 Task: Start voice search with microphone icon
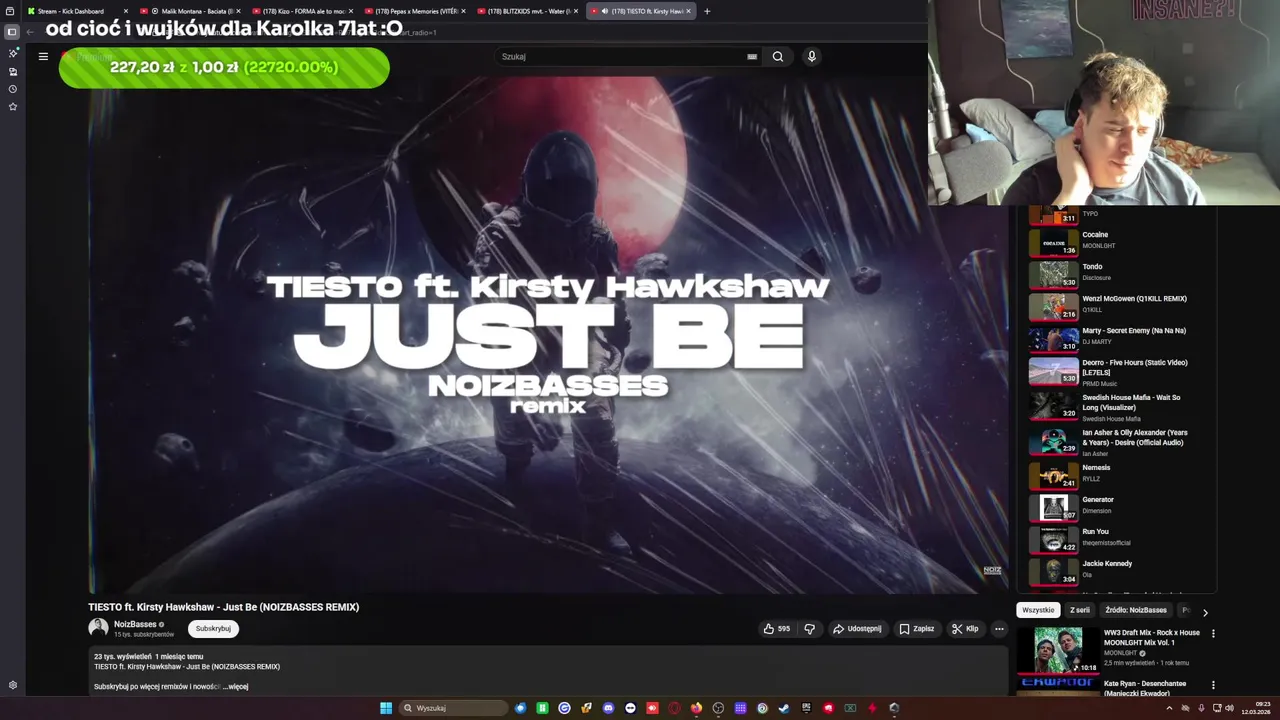[x=812, y=57]
